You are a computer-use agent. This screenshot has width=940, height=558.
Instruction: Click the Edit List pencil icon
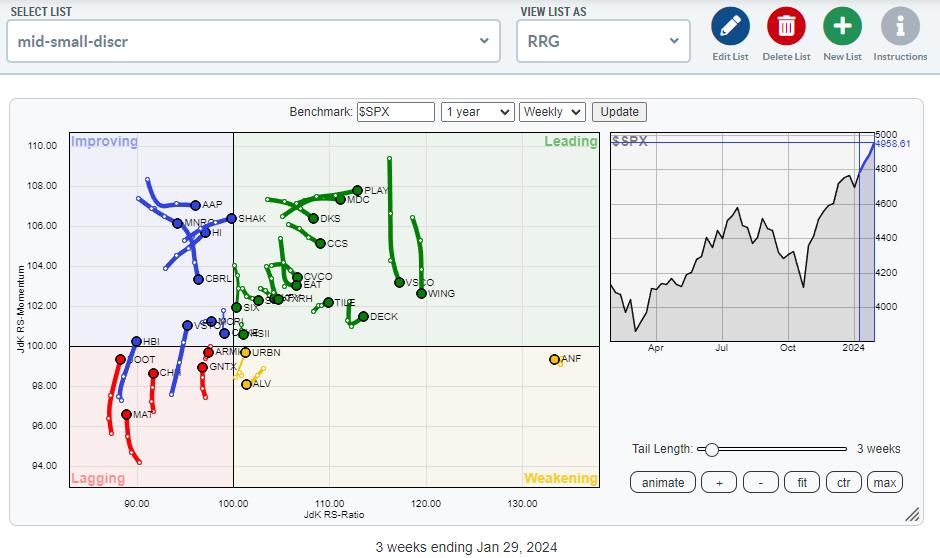730,25
